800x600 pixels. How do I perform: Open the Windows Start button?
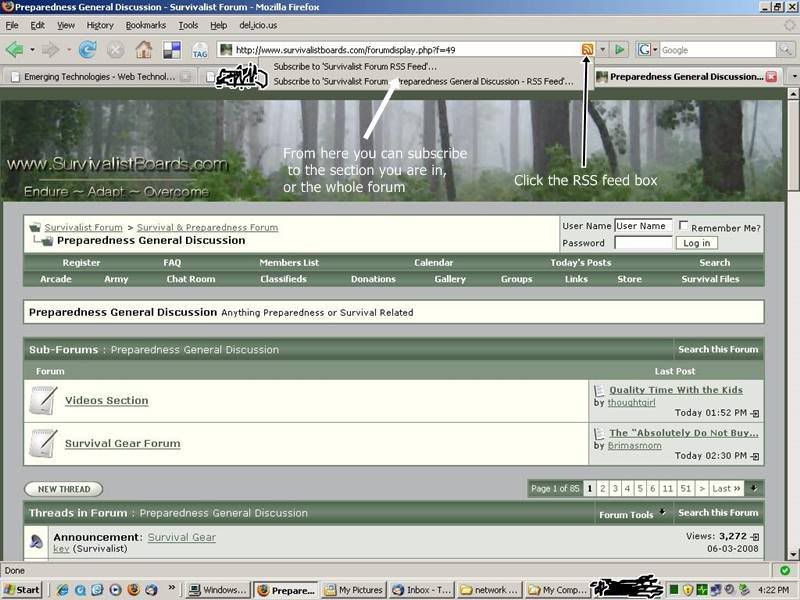[x=21, y=590]
